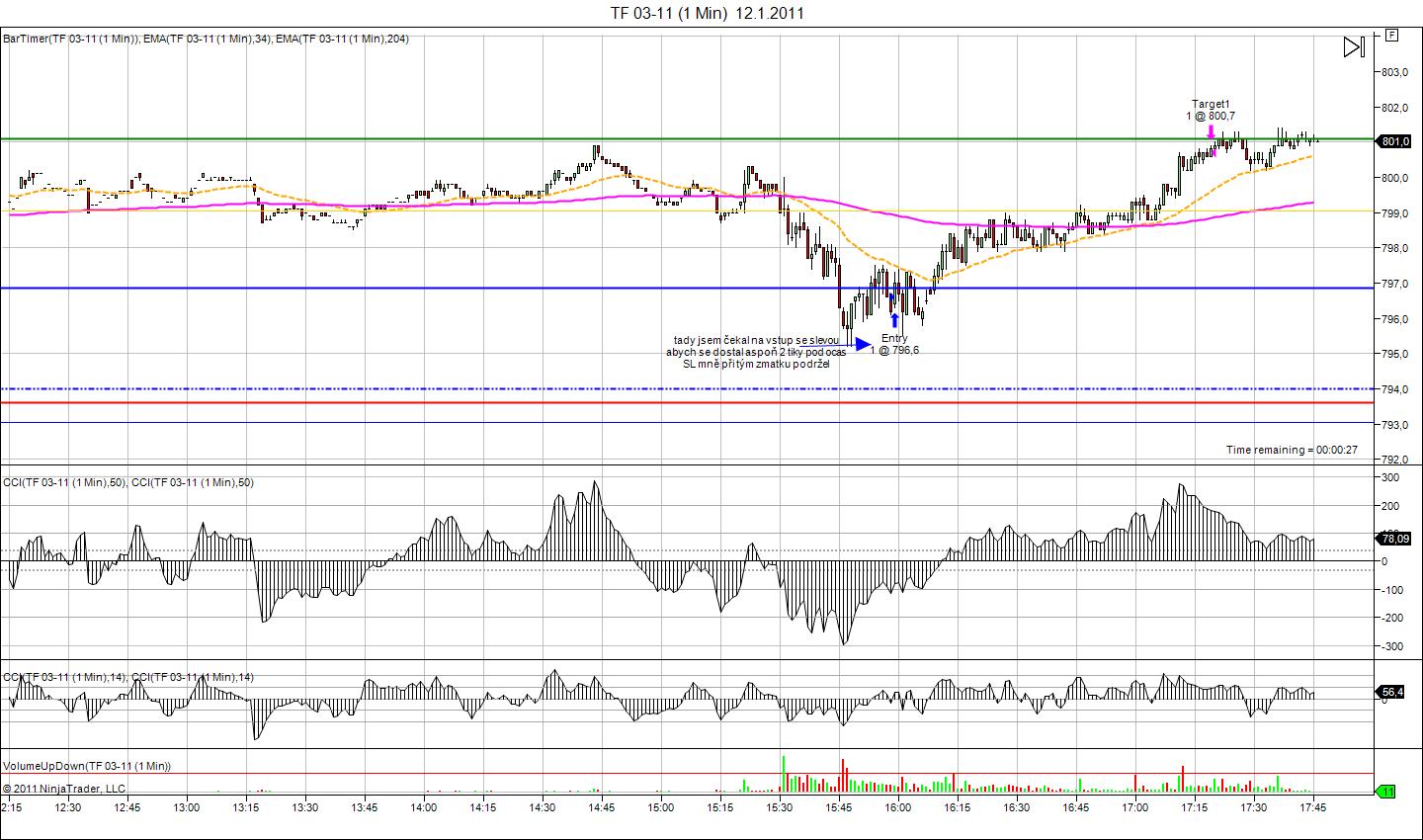Select the blue Entry arrow marker
The image size is (1423, 840).
[x=894, y=320]
